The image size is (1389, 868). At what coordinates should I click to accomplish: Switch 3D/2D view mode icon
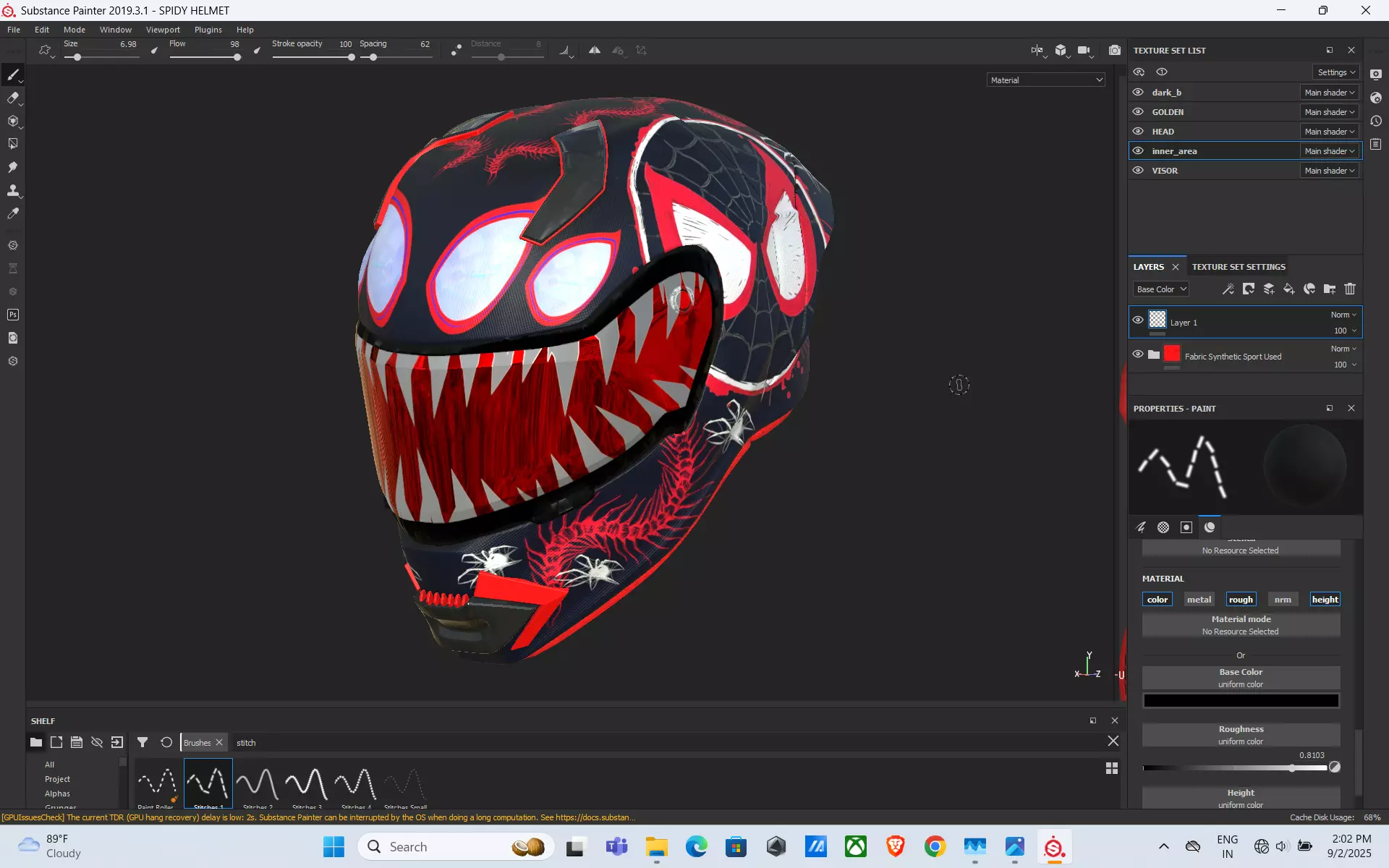pyautogui.click(x=1038, y=51)
